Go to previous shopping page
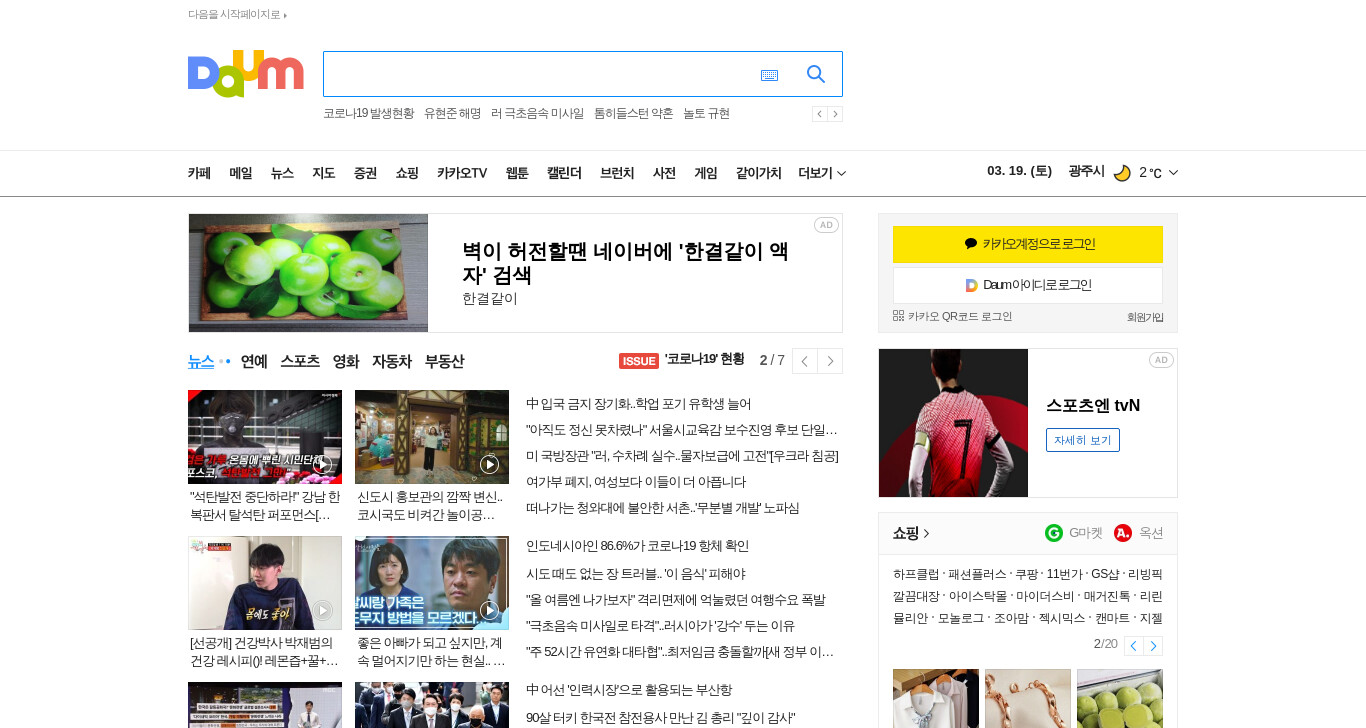The image size is (1366, 728). [1133, 646]
